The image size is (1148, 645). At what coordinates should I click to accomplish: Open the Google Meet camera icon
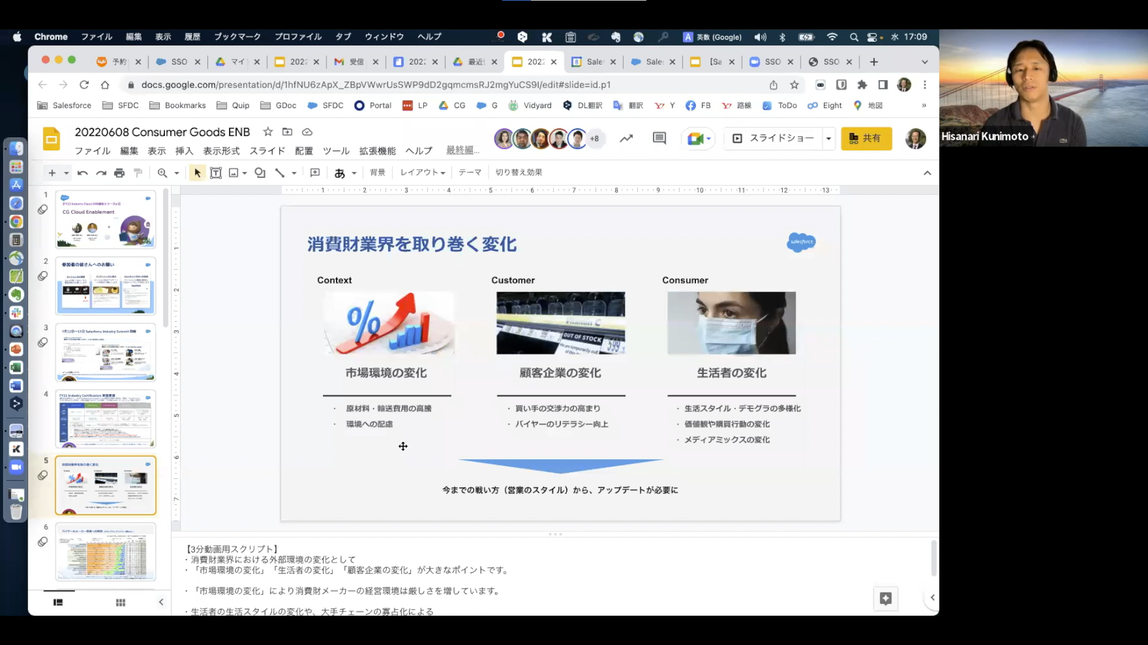(x=696, y=138)
